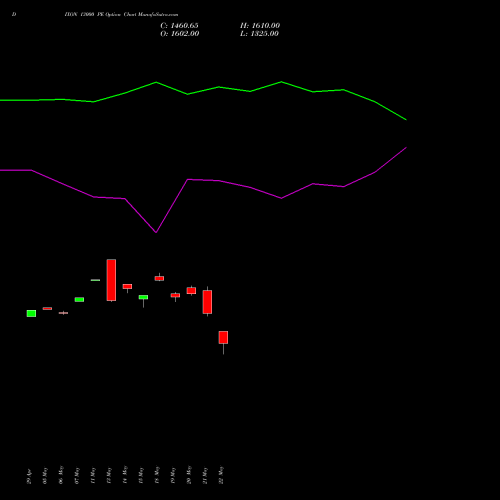Click the '11 May' date axis label
This screenshot has width=500, height=500.
[93, 476]
